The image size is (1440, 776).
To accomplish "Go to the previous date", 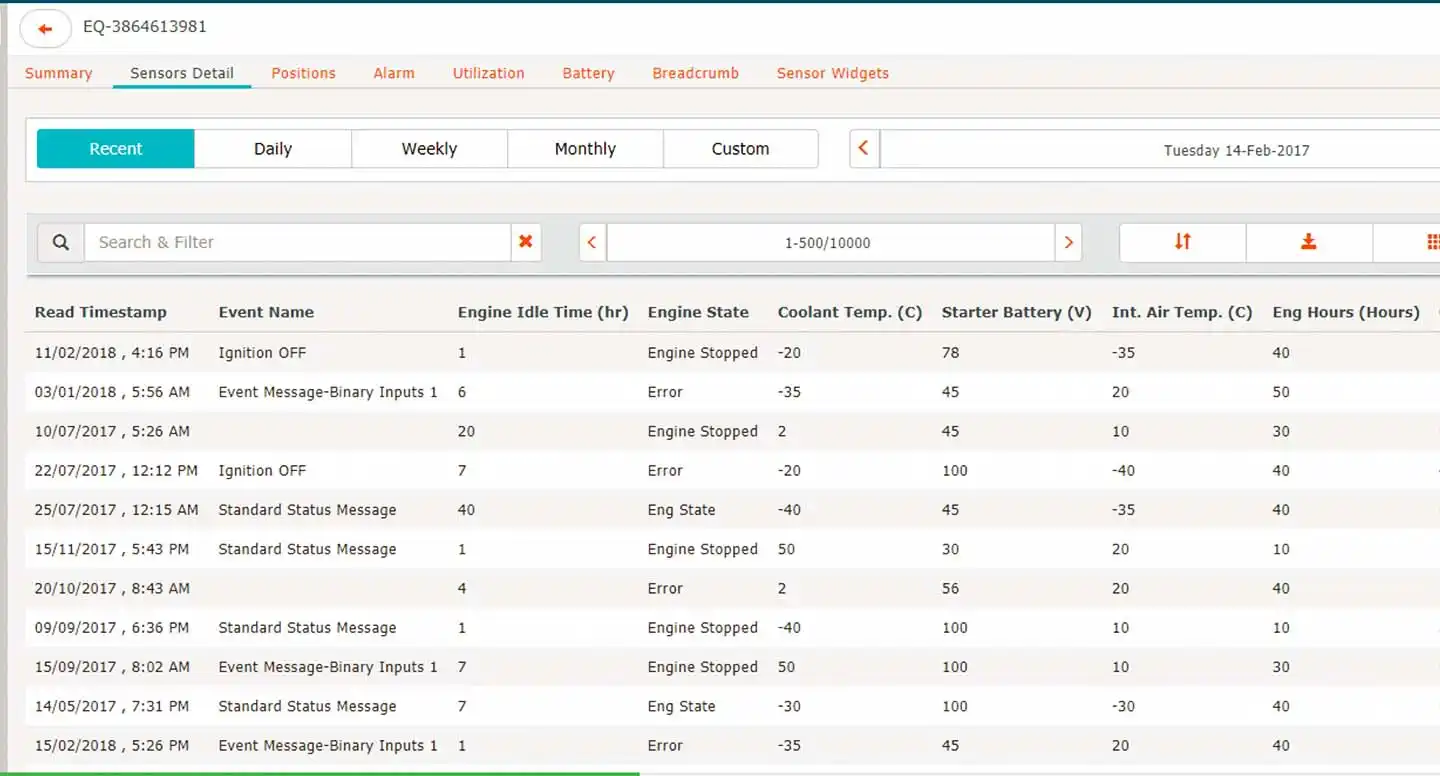I will (864, 149).
